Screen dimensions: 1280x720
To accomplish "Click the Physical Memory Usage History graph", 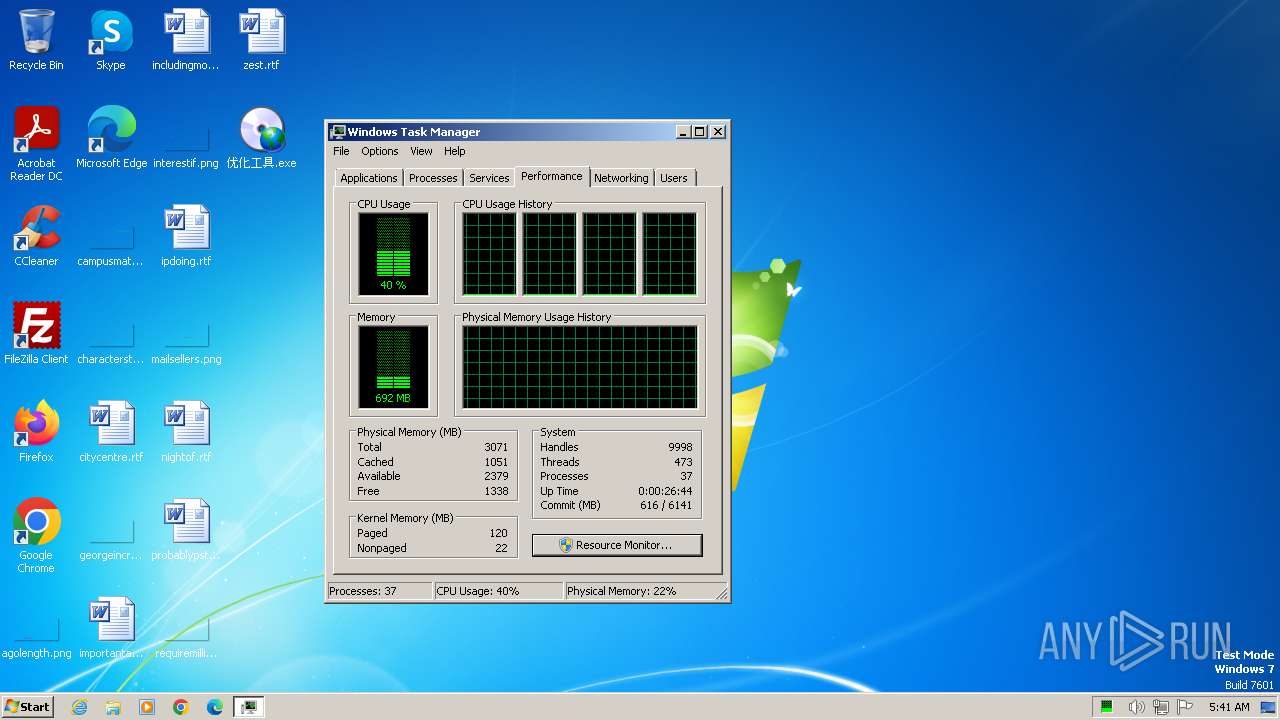I will point(579,367).
